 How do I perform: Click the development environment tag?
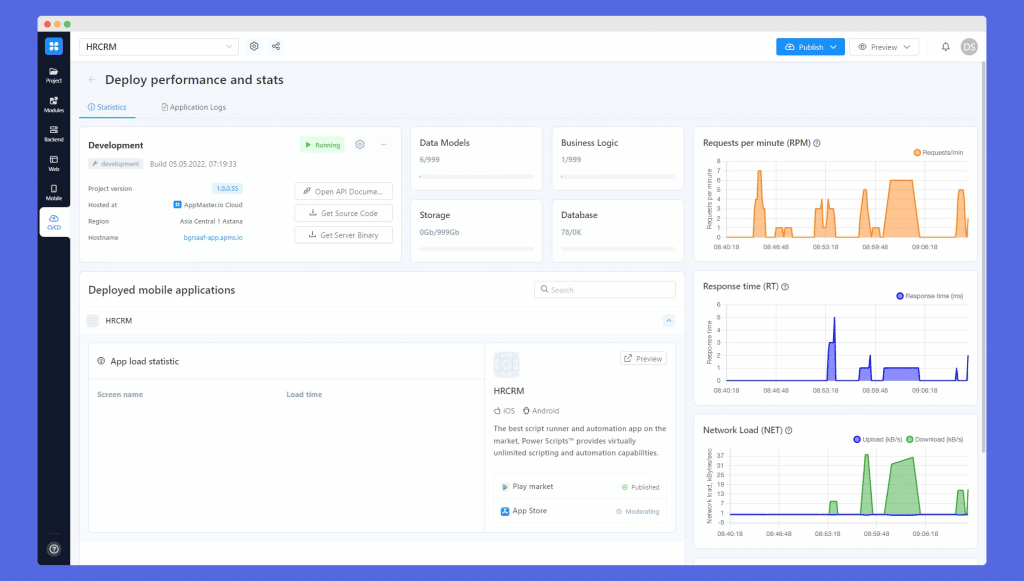[x=116, y=164]
